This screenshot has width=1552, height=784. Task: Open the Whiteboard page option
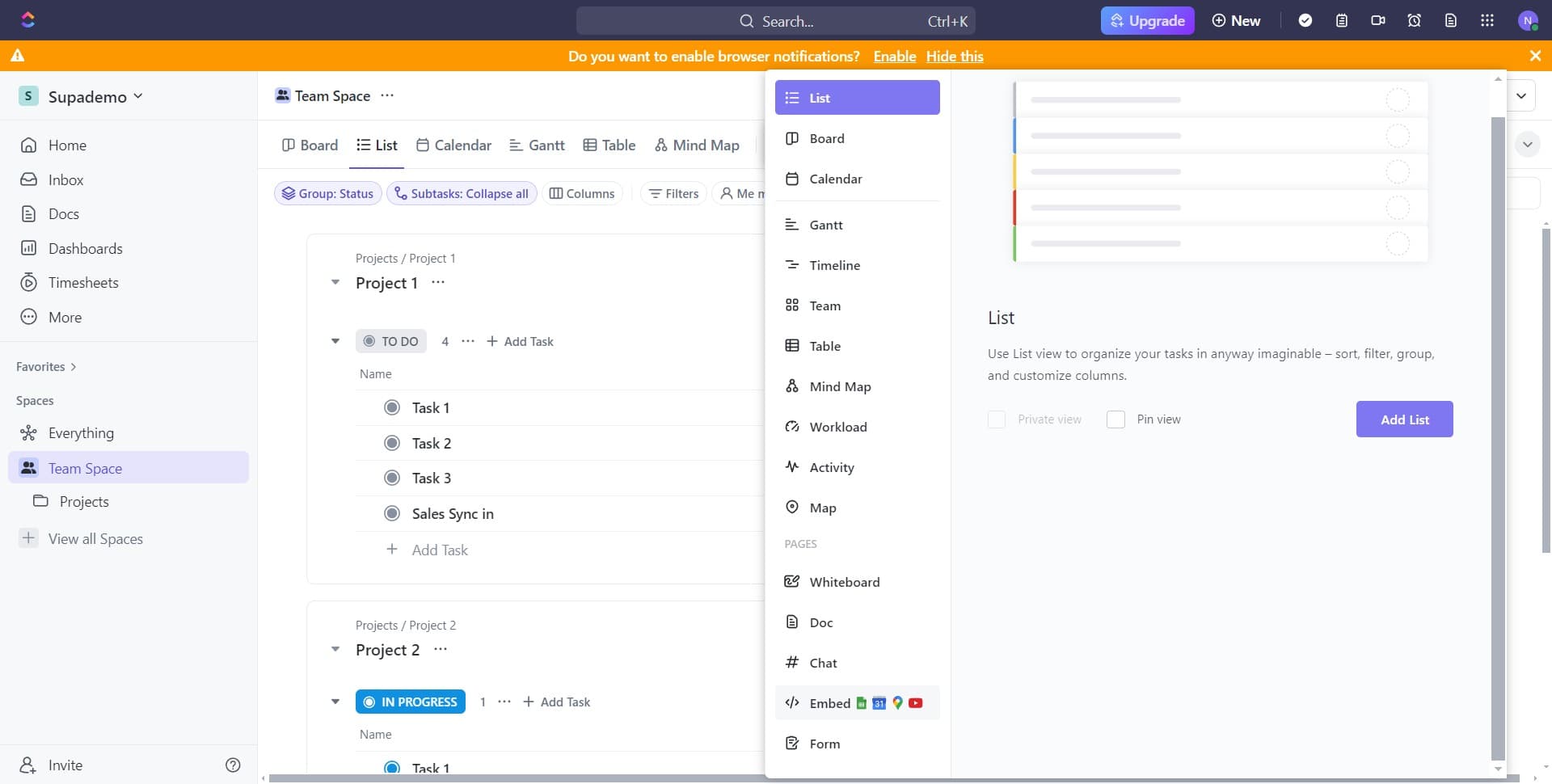click(x=845, y=581)
